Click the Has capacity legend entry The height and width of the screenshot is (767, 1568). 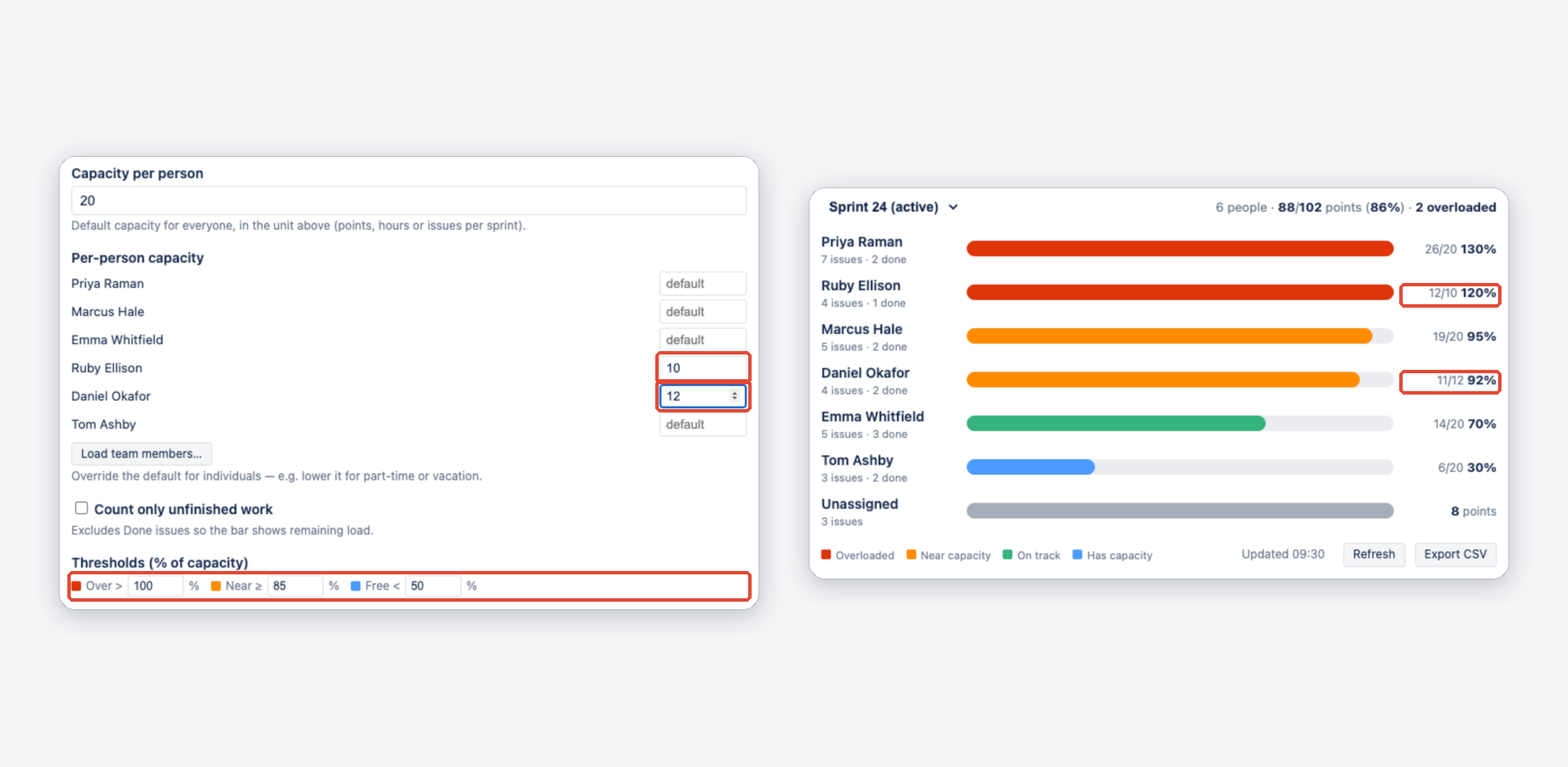[1112, 555]
